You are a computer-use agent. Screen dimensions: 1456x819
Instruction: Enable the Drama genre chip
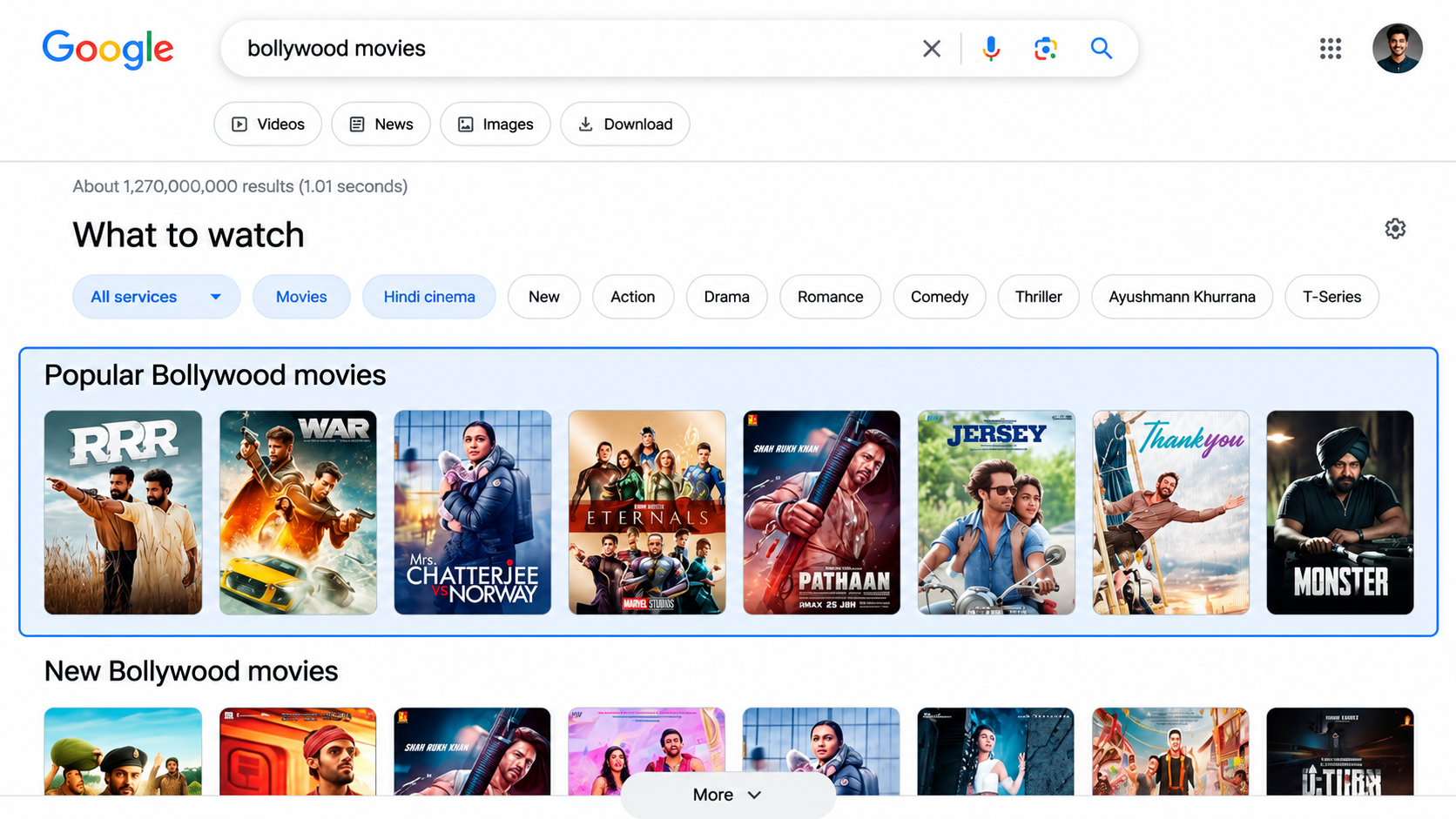coord(727,297)
